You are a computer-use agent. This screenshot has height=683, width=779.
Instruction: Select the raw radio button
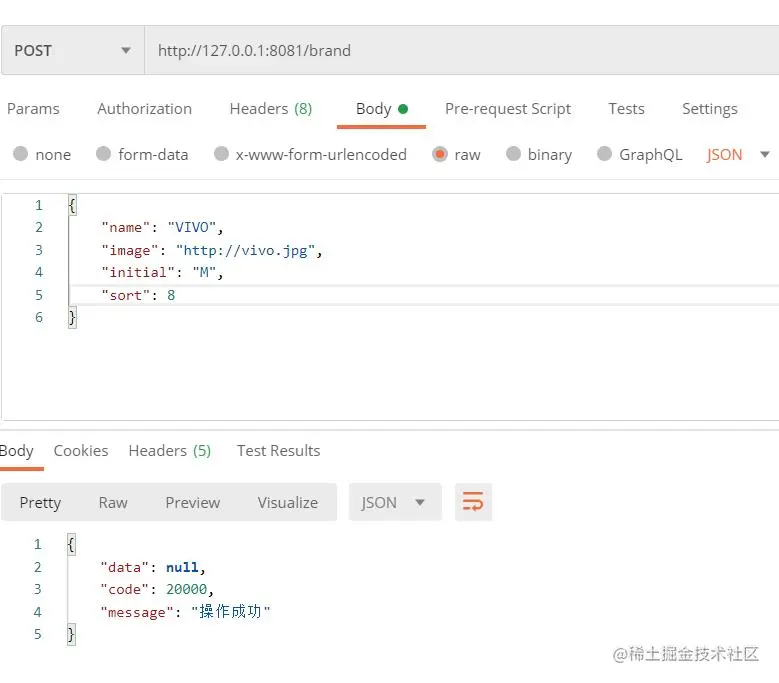(x=440, y=154)
